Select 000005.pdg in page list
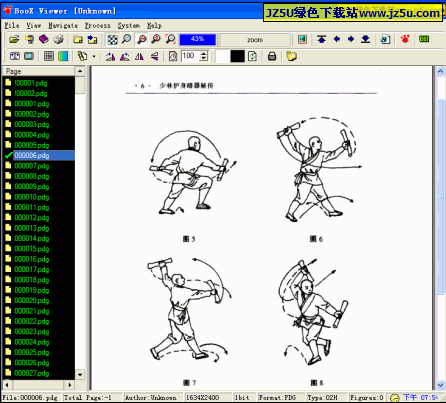This screenshot has width=446, height=403. 32,145
